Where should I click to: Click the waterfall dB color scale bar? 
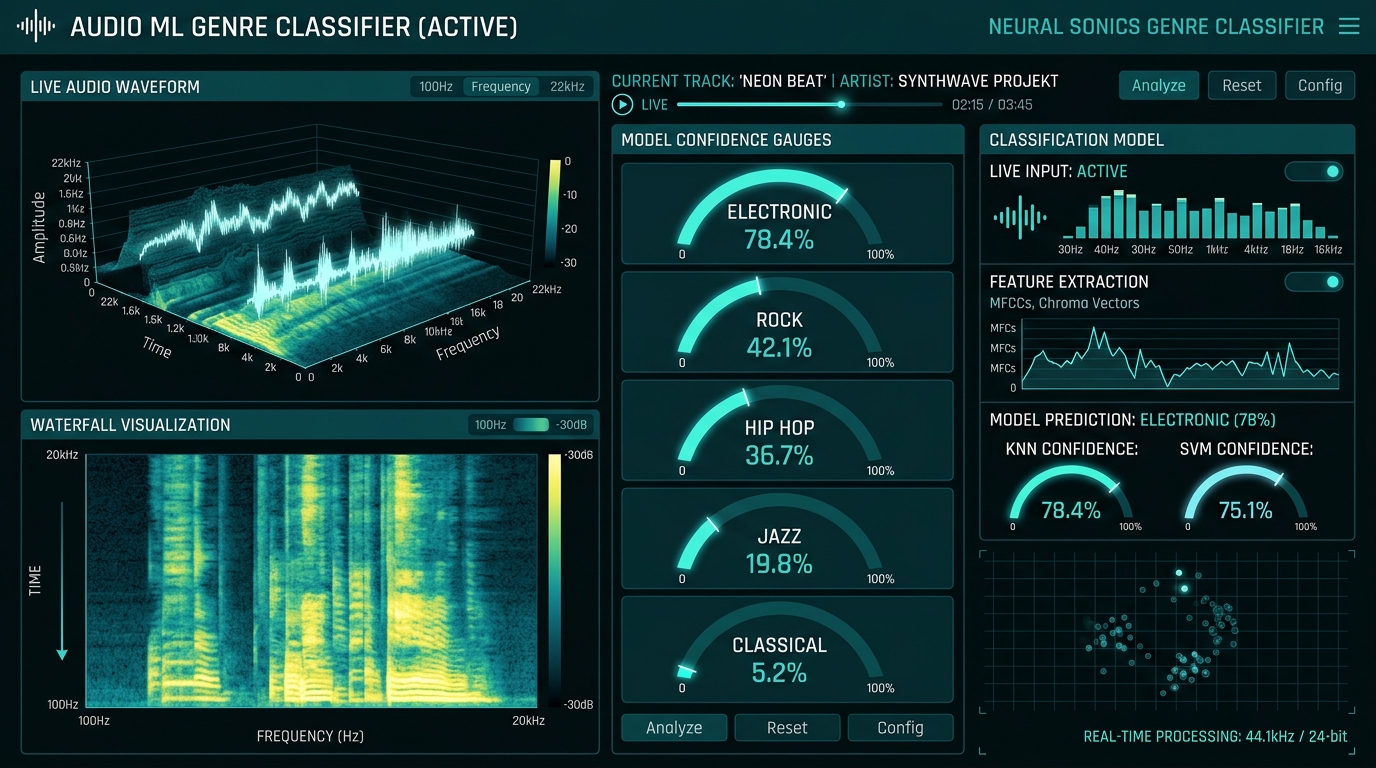pos(554,580)
